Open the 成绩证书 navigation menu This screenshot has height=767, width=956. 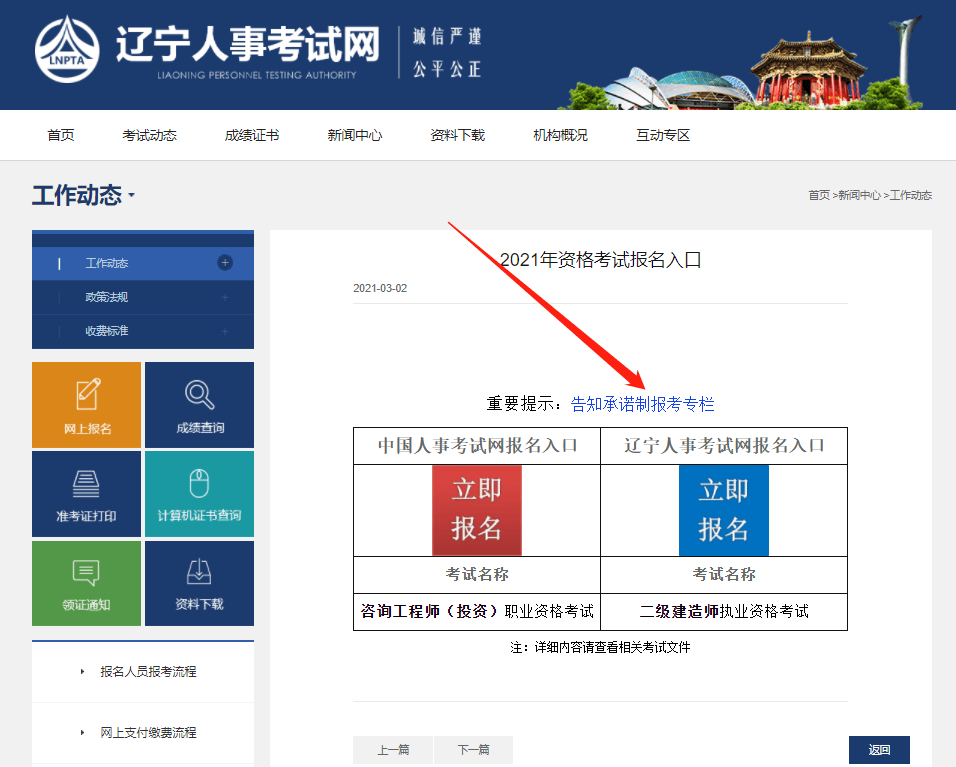coord(252,135)
